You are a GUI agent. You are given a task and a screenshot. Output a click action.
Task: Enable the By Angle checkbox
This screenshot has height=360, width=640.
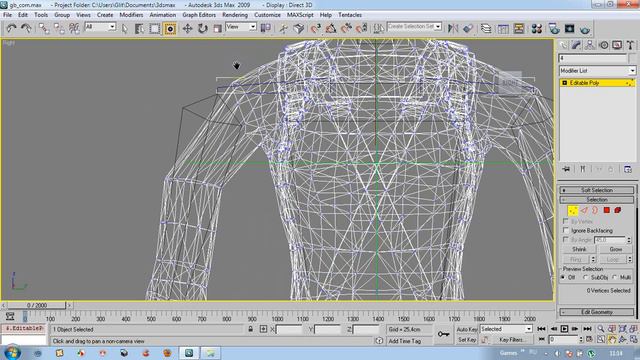(x=566, y=240)
